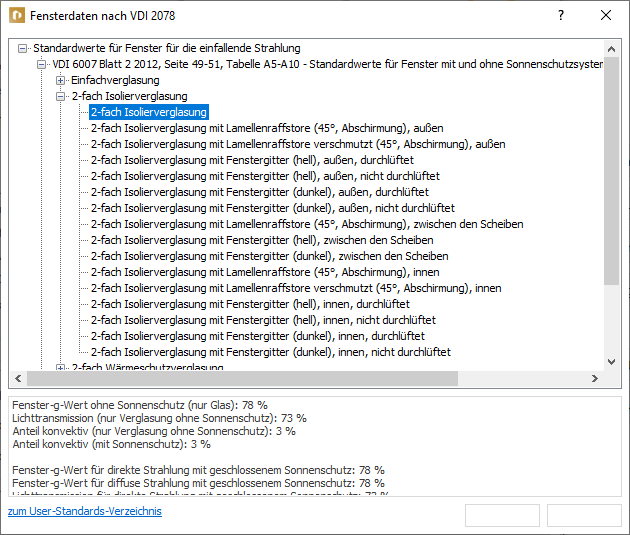Select Fenstergitter (hell), außen, durchlüftet
Screen dimensions: 630x535
click(252, 160)
